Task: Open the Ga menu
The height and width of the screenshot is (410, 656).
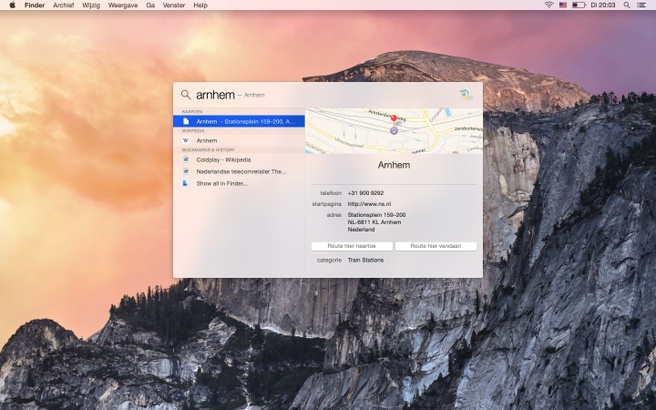Action: click(150, 5)
